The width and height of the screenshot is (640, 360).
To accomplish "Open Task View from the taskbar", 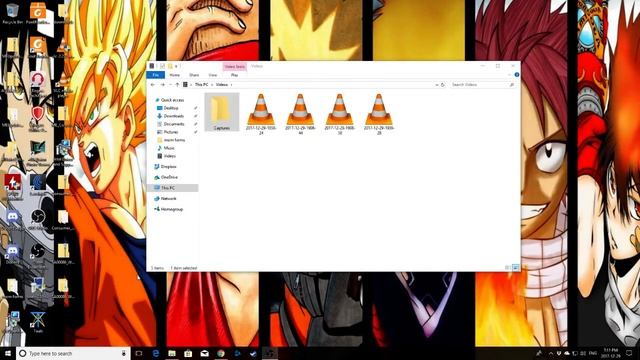I will 139,353.
